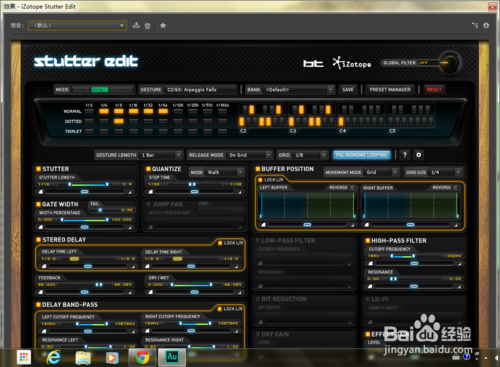Toggle Reverse for the Right Buffer
Screen dimensions: 500x367
click(x=455, y=188)
